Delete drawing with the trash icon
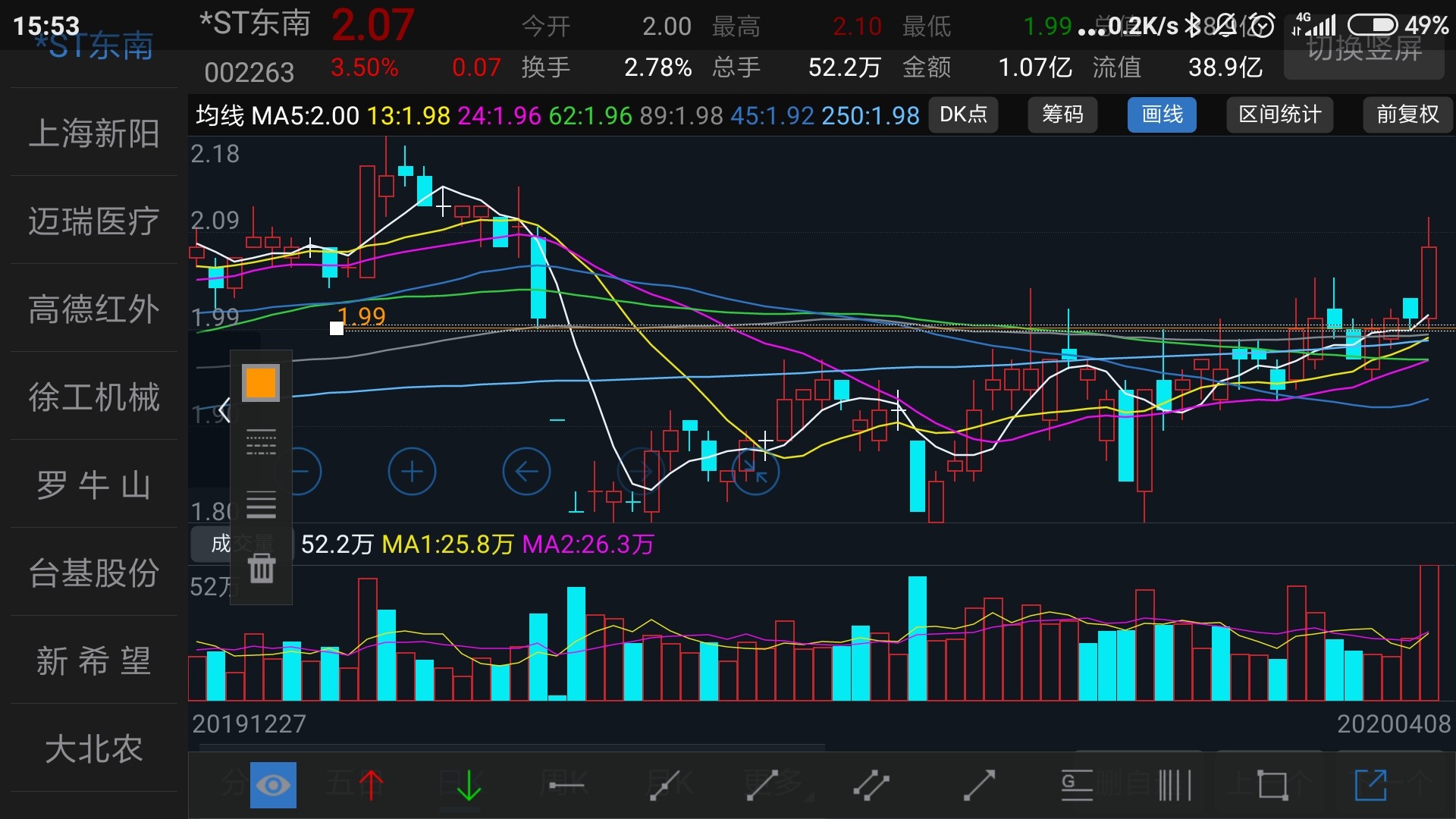This screenshot has height=819, width=1456. pyautogui.click(x=262, y=568)
